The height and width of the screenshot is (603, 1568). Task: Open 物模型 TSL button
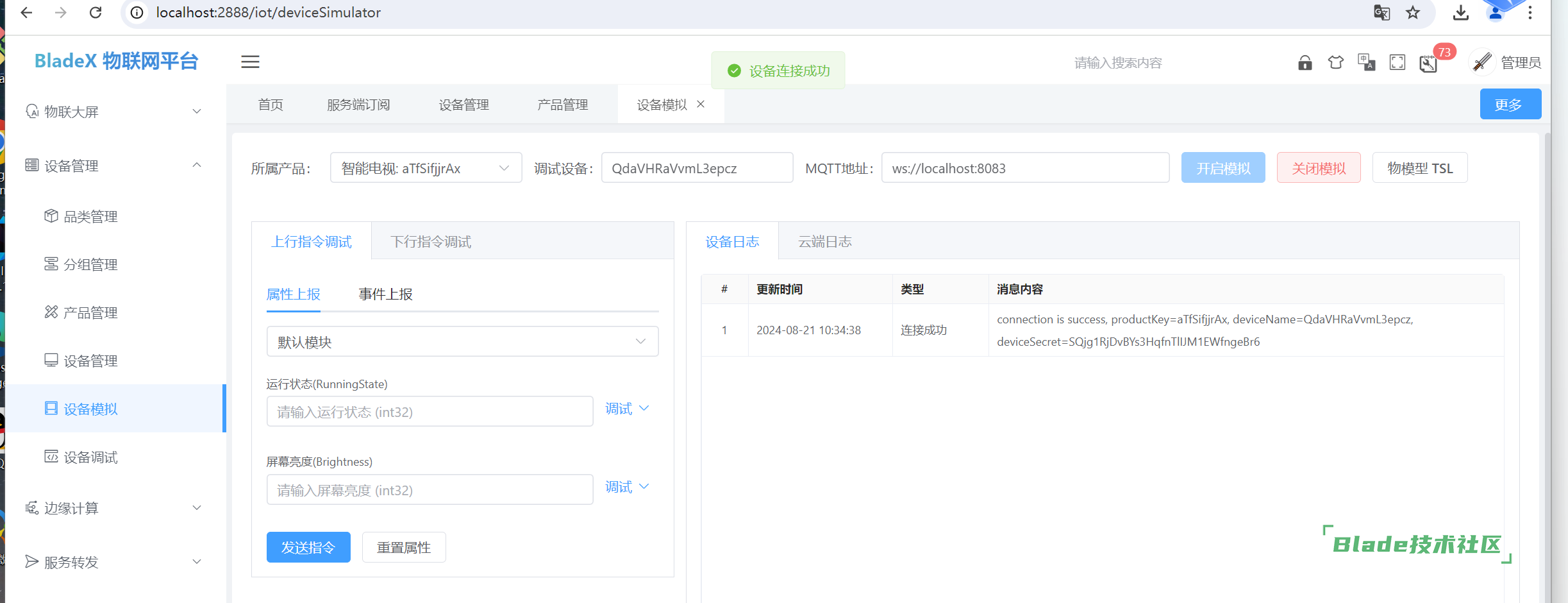1420,168
